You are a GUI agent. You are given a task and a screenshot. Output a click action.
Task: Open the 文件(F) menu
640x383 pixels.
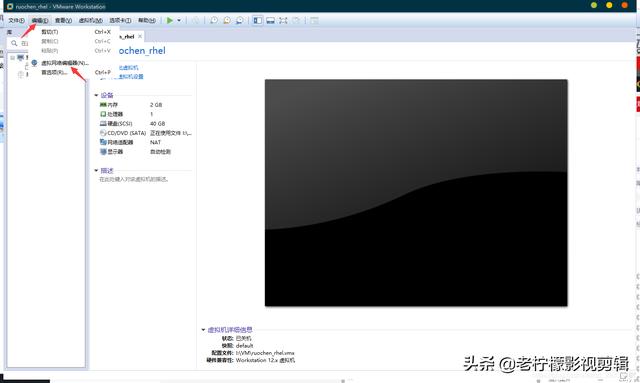16,20
